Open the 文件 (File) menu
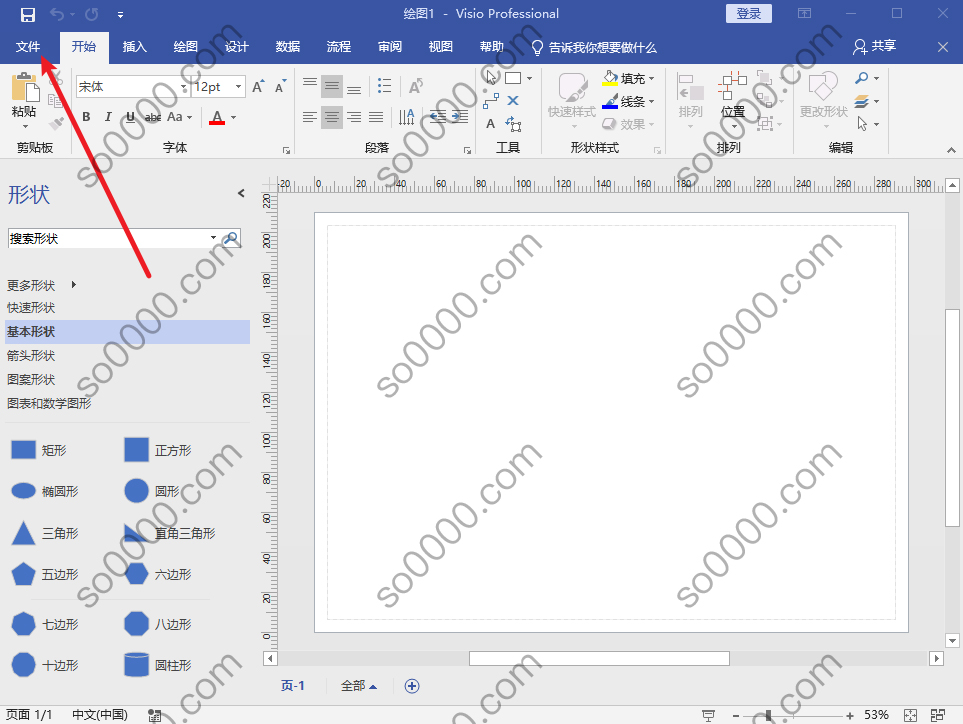This screenshot has width=963, height=724. tap(28, 47)
